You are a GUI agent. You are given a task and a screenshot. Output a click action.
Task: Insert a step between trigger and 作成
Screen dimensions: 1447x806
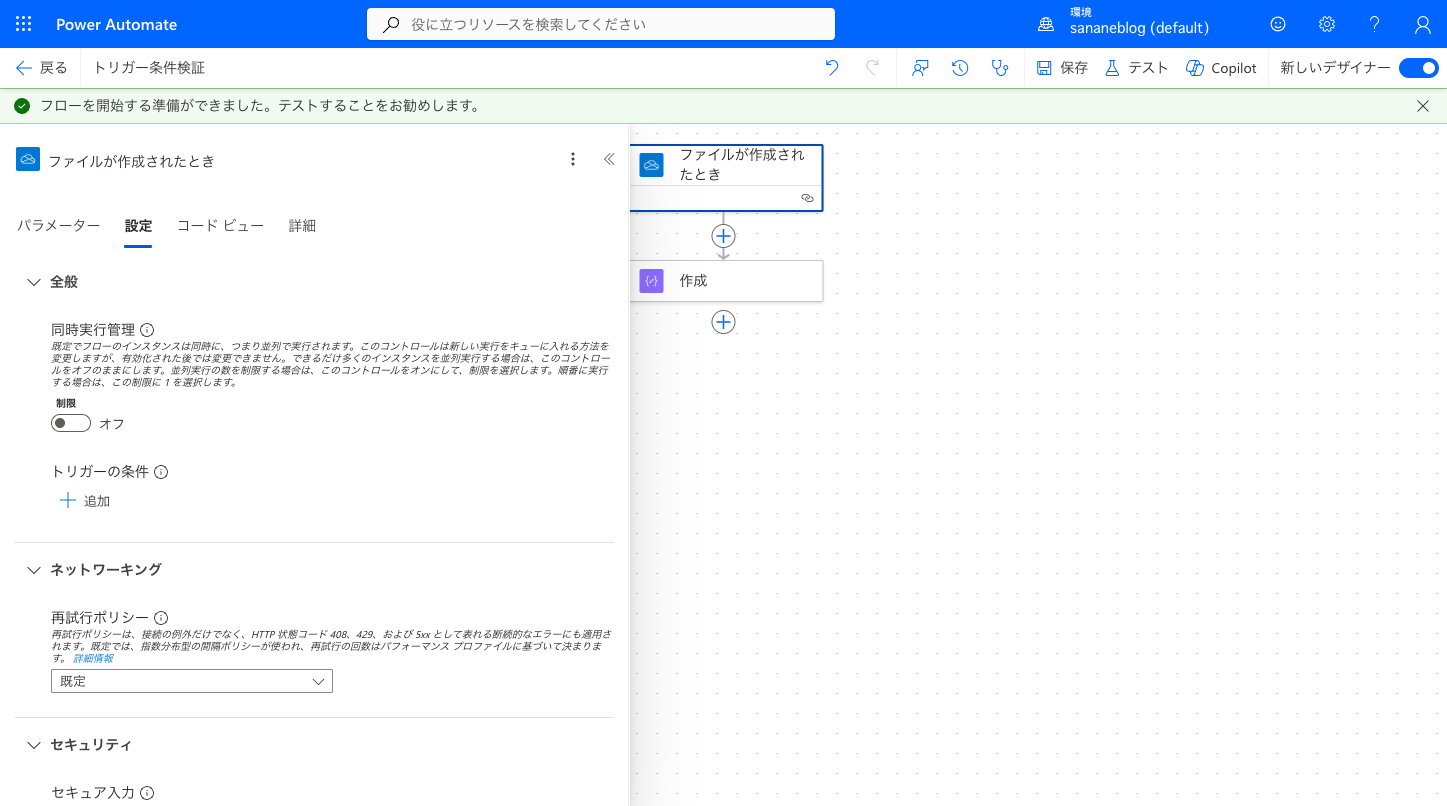(723, 236)
